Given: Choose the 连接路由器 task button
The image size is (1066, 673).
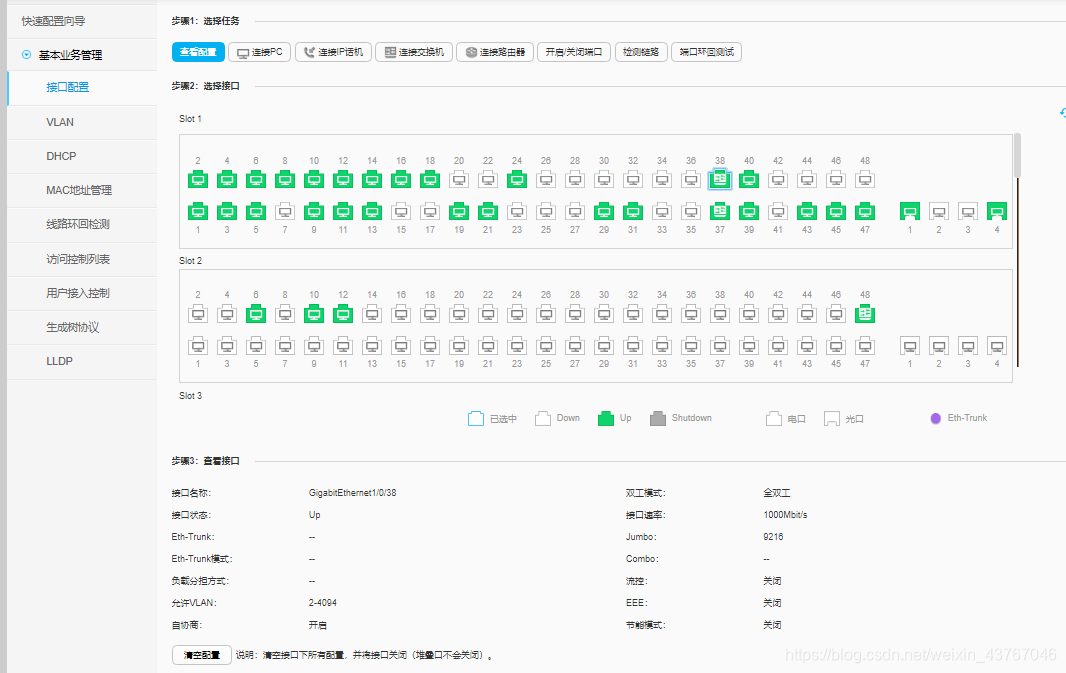Looking at the screenshot, I should pyautogui.click(x=495, y=52).
